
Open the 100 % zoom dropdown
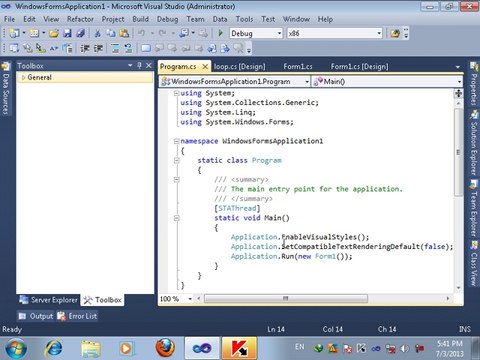click(190, 299)
